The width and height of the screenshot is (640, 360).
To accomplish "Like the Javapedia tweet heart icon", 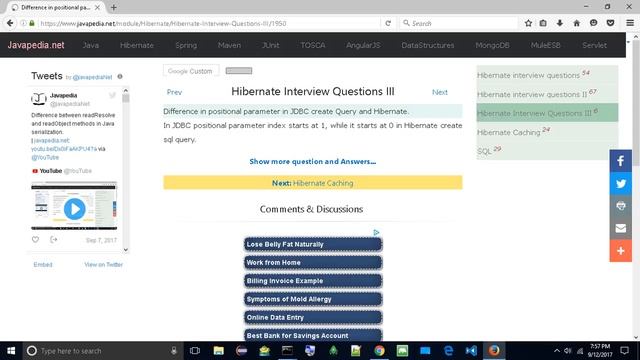I will click(x=36, y=240).
